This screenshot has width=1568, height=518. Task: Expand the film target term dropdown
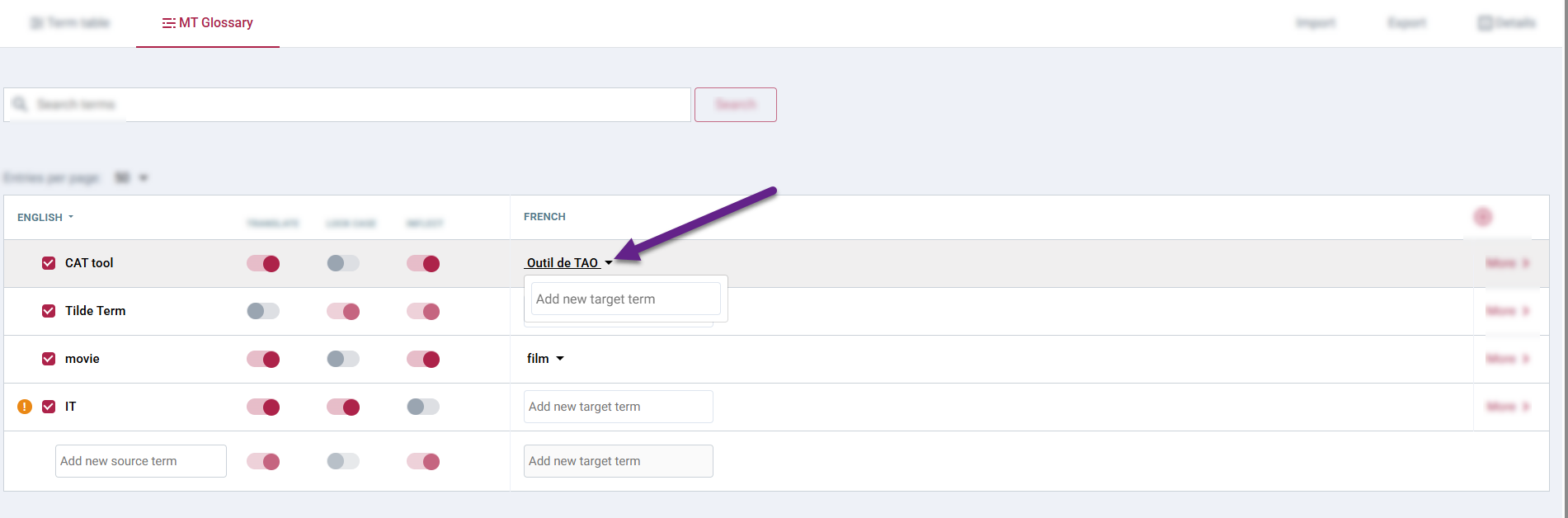559,358
